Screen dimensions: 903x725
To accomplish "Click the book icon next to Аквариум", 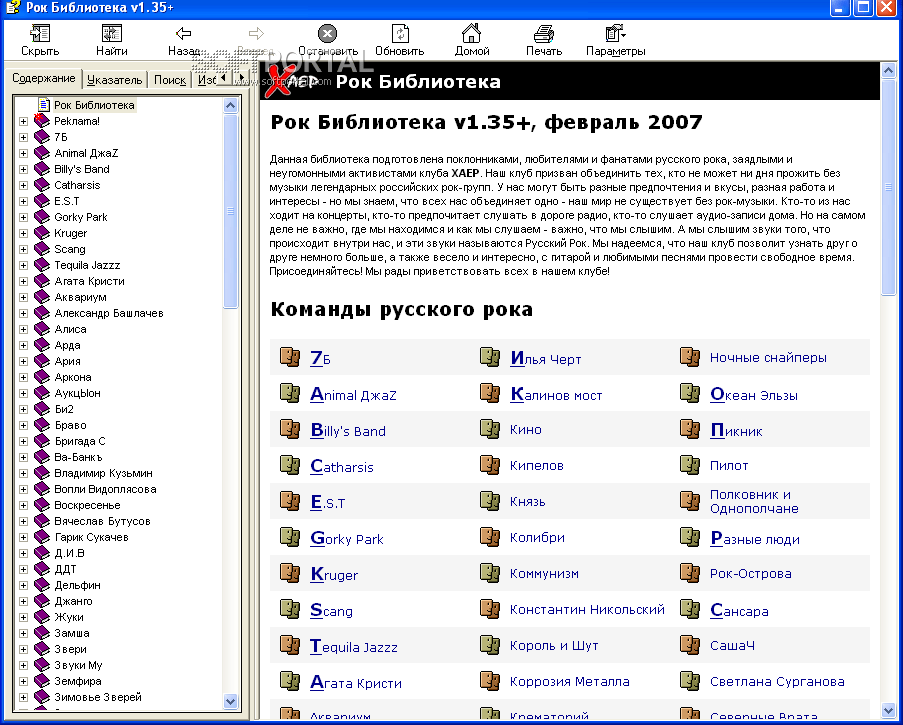I will pos(42,297).
